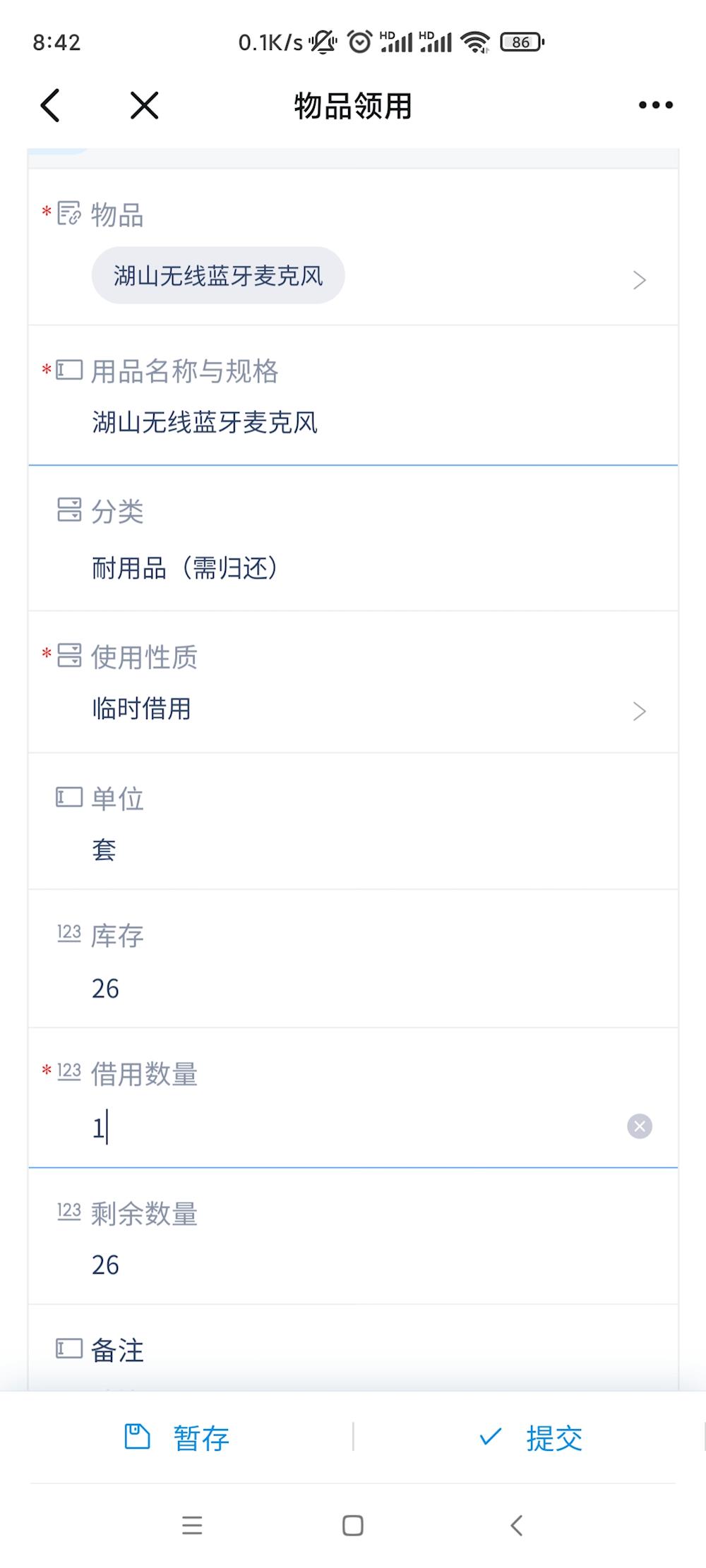Tap the 备注 text field icon
706x1568 pixels.
point(69,1349)
